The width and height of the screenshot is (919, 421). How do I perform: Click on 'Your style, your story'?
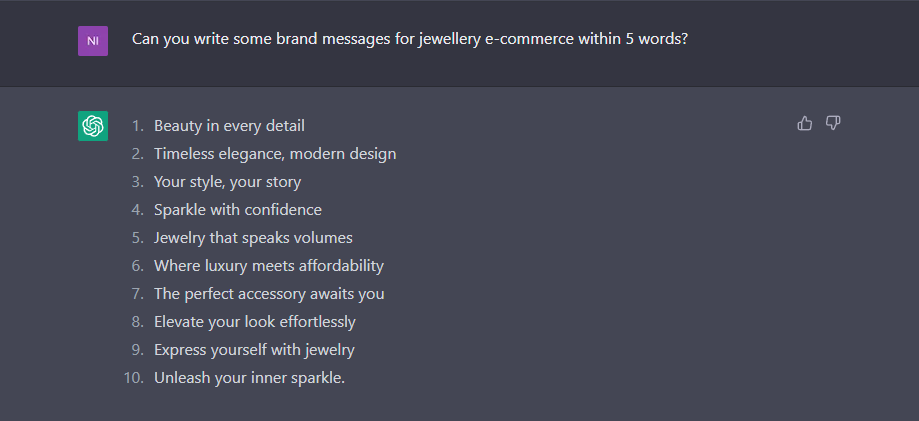point(227,182)
